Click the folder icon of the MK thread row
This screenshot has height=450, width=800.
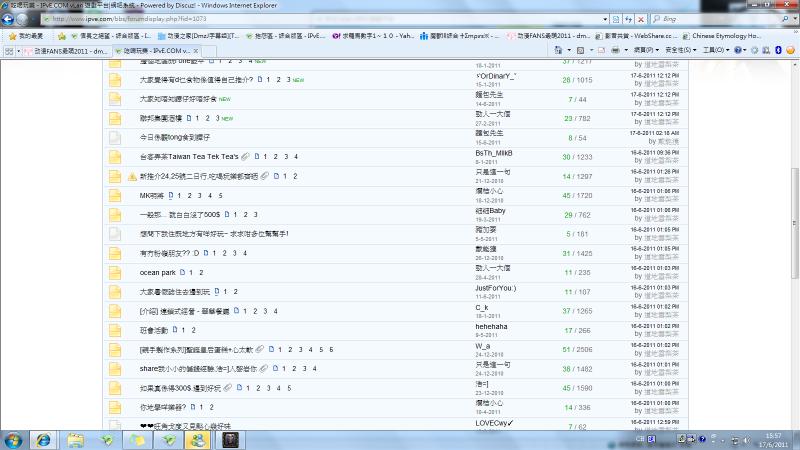115,195
